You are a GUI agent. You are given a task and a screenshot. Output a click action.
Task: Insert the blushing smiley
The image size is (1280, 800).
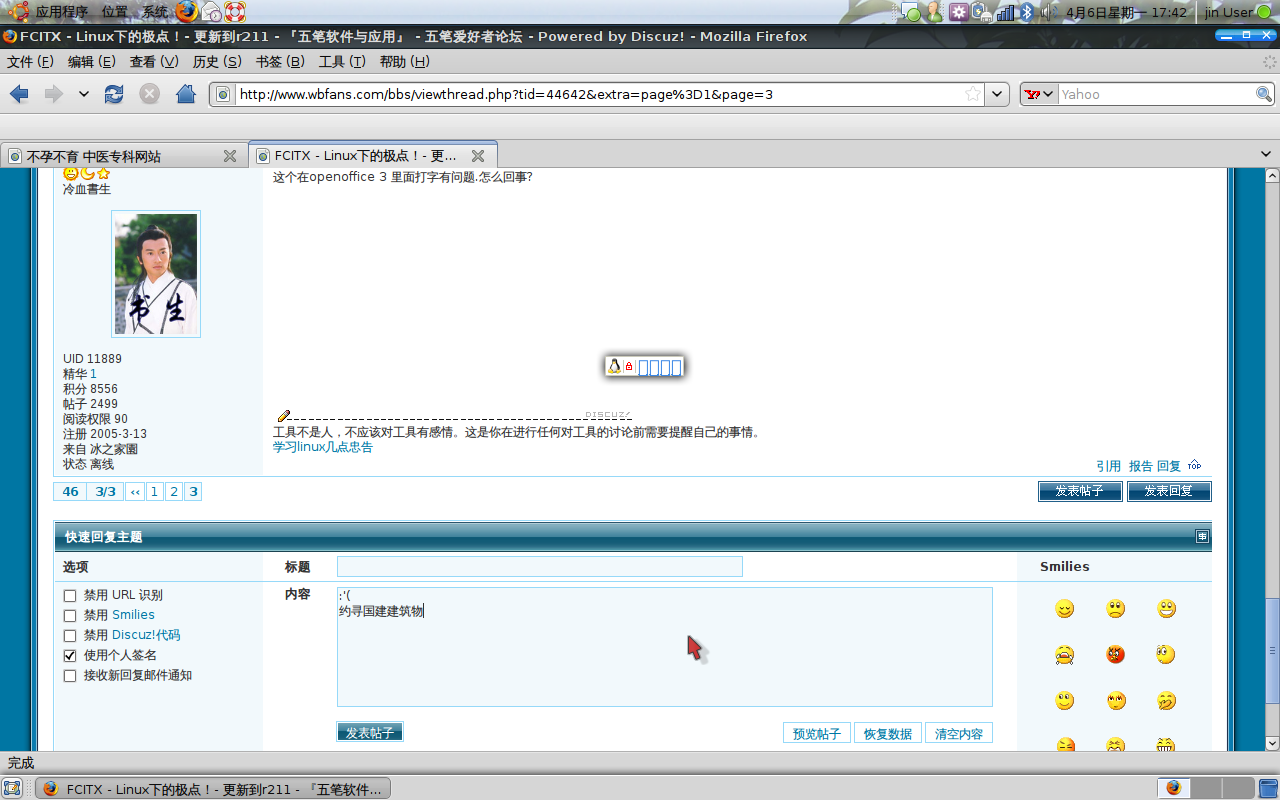(x=1116, y=701)
